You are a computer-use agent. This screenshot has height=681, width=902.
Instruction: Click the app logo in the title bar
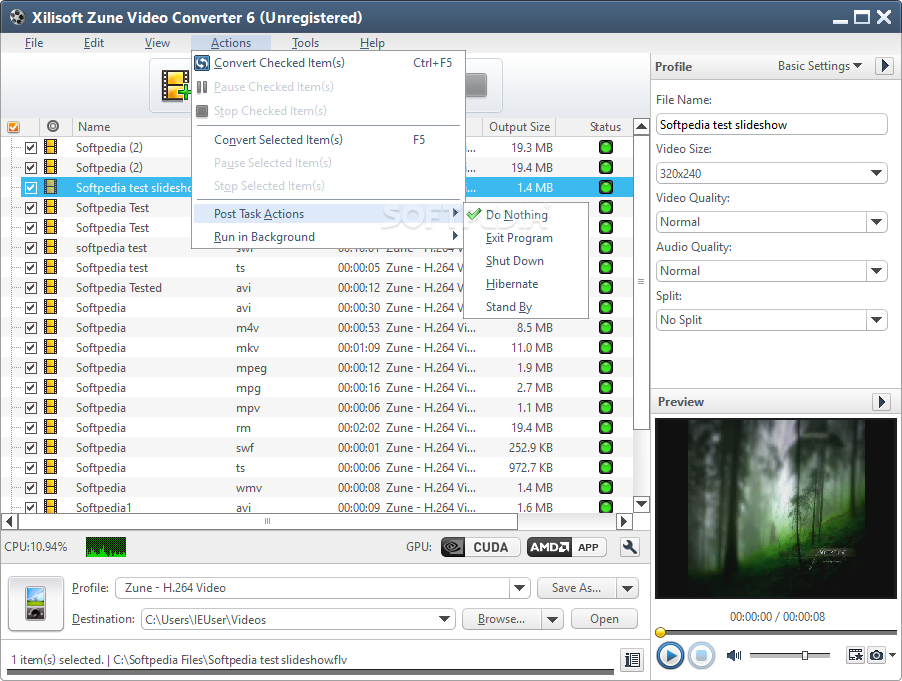[x=17, y=17]
